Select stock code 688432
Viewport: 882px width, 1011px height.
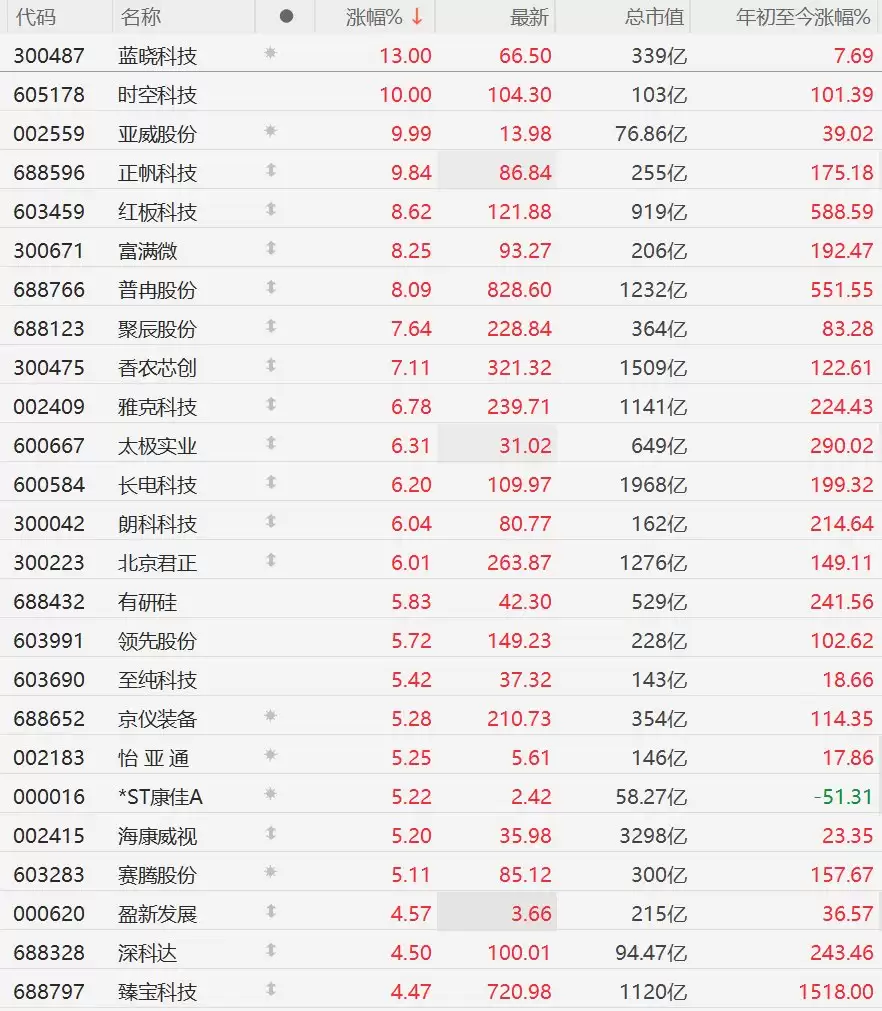tap(49, 602)
